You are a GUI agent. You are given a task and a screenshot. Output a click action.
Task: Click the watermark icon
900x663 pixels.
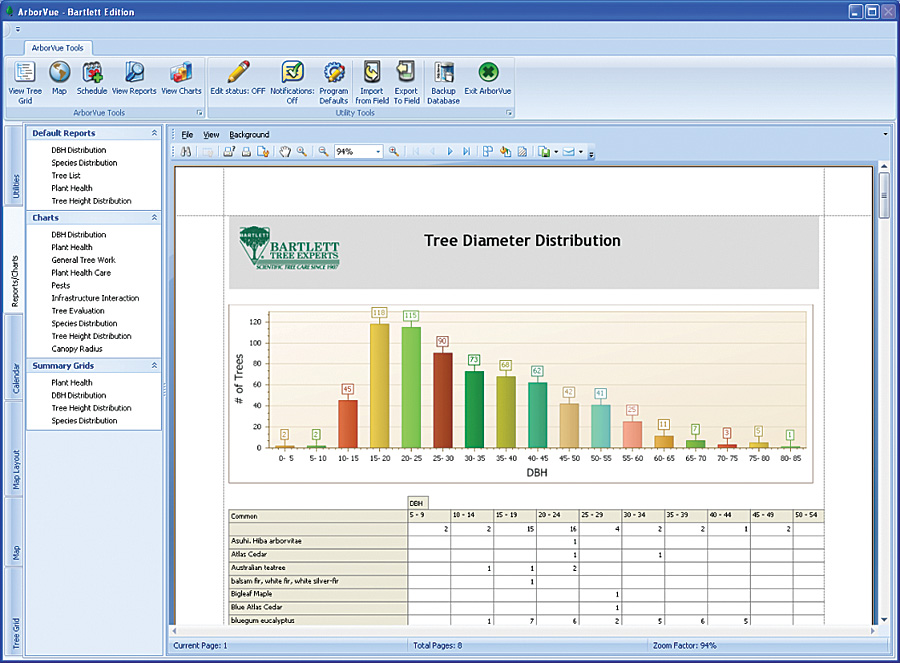pyautogui.click(x=522, y=152)
